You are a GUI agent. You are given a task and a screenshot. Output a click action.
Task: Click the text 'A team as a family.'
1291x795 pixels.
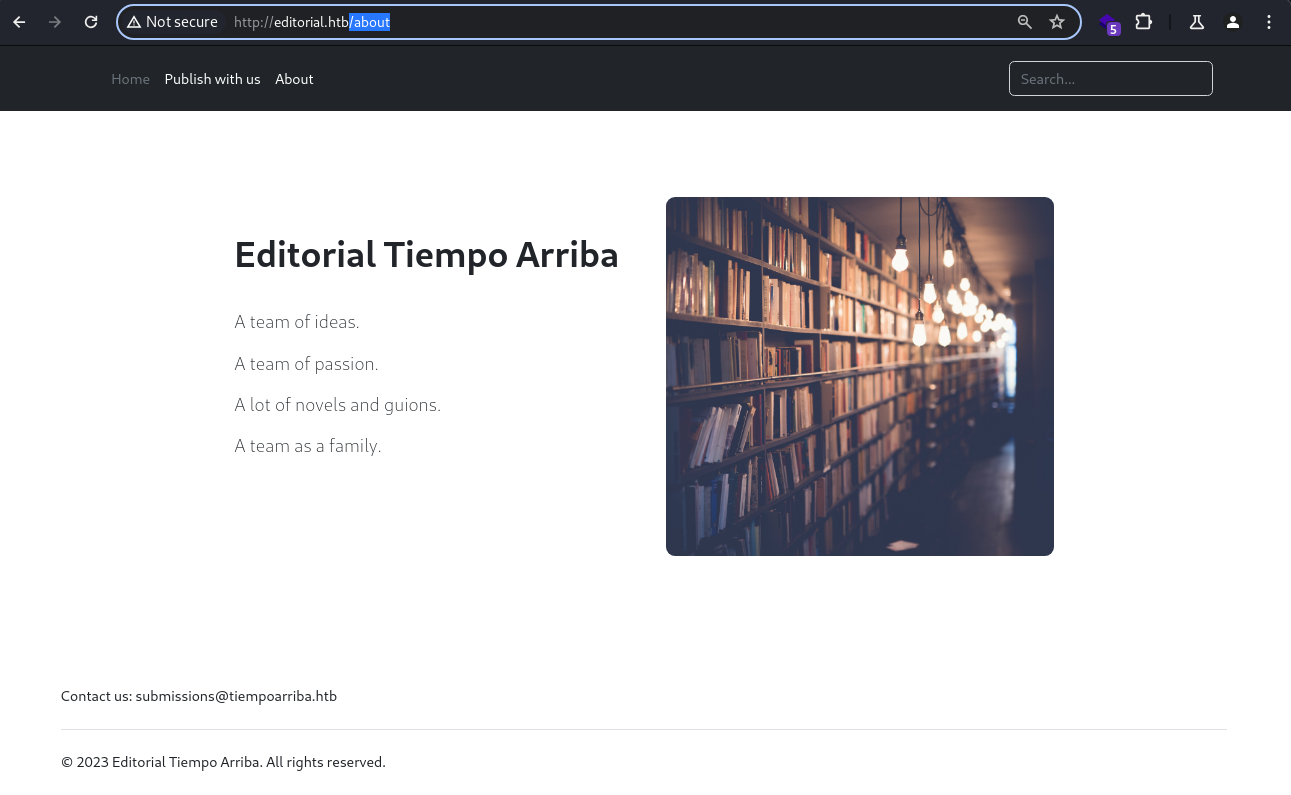click(x=308, y=446)
